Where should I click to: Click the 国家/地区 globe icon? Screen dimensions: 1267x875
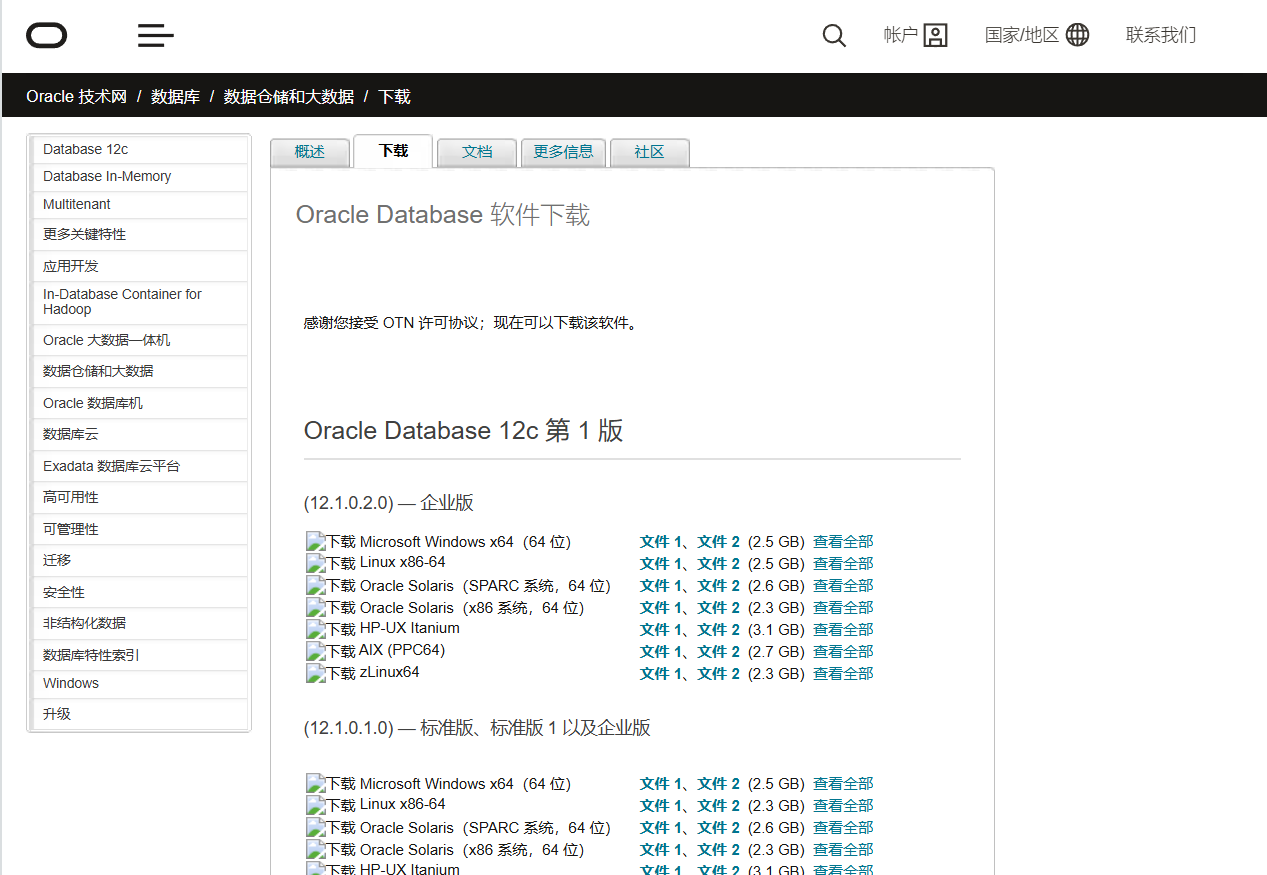click(1077, 35)
